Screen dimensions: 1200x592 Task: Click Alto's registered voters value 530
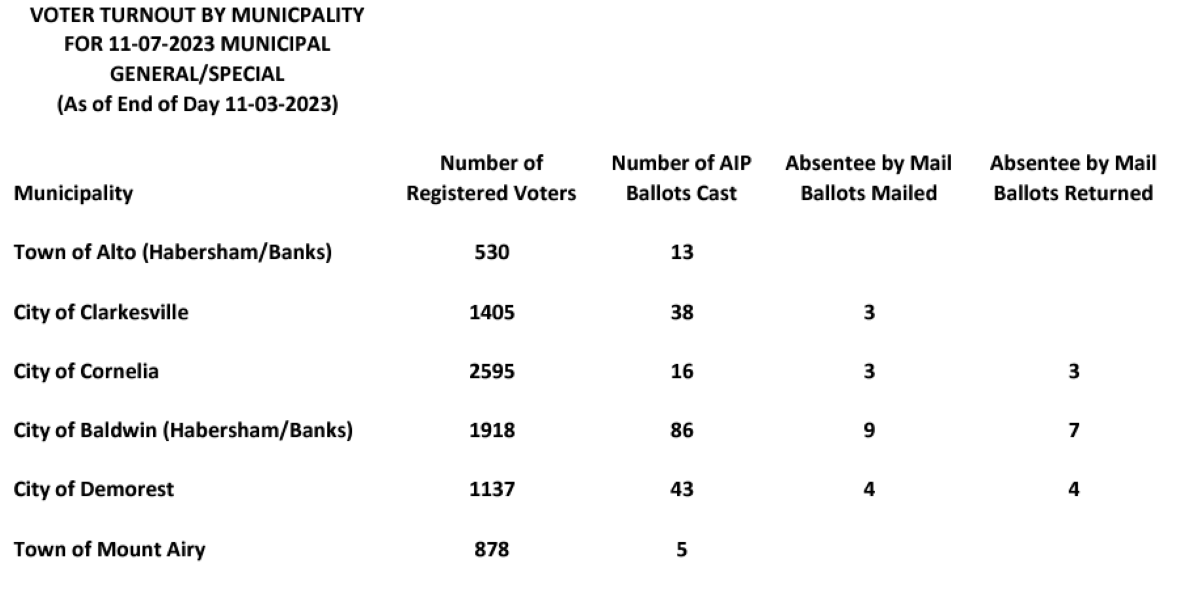pos(491,253)
